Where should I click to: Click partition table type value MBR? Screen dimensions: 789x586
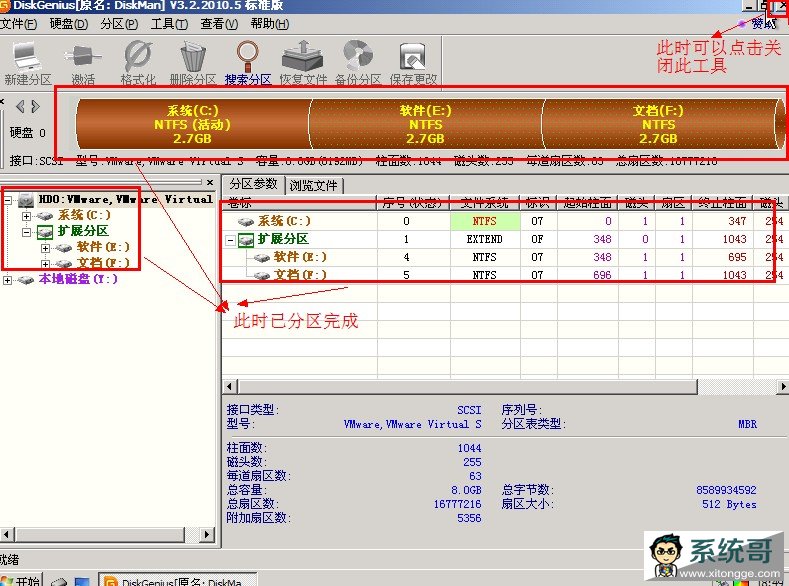click(747, 425)
